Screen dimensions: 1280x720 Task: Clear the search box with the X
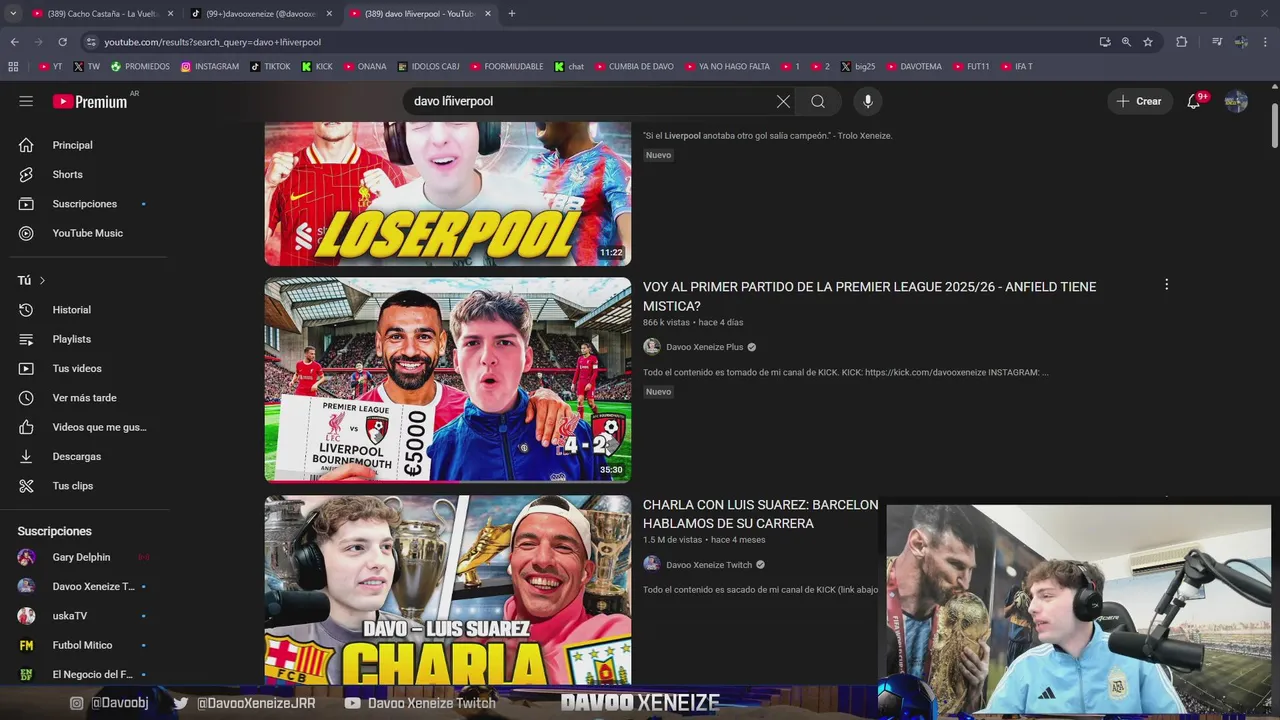[x=783, y=101]
